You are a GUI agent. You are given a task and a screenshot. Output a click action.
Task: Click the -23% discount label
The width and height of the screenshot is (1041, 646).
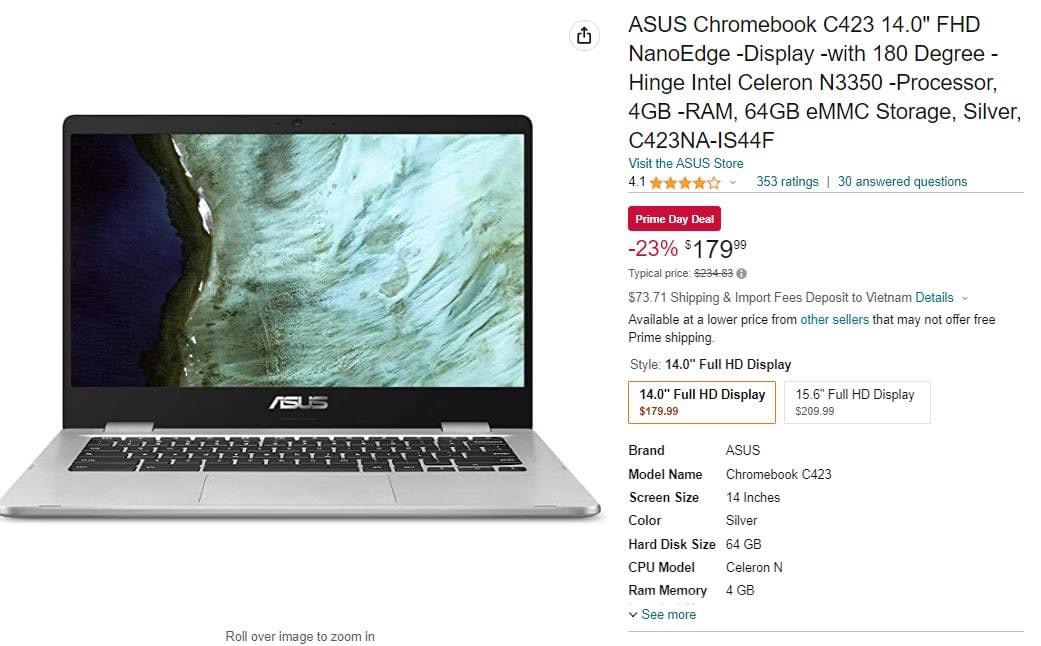pyautogui.click(x=653, y=249)
